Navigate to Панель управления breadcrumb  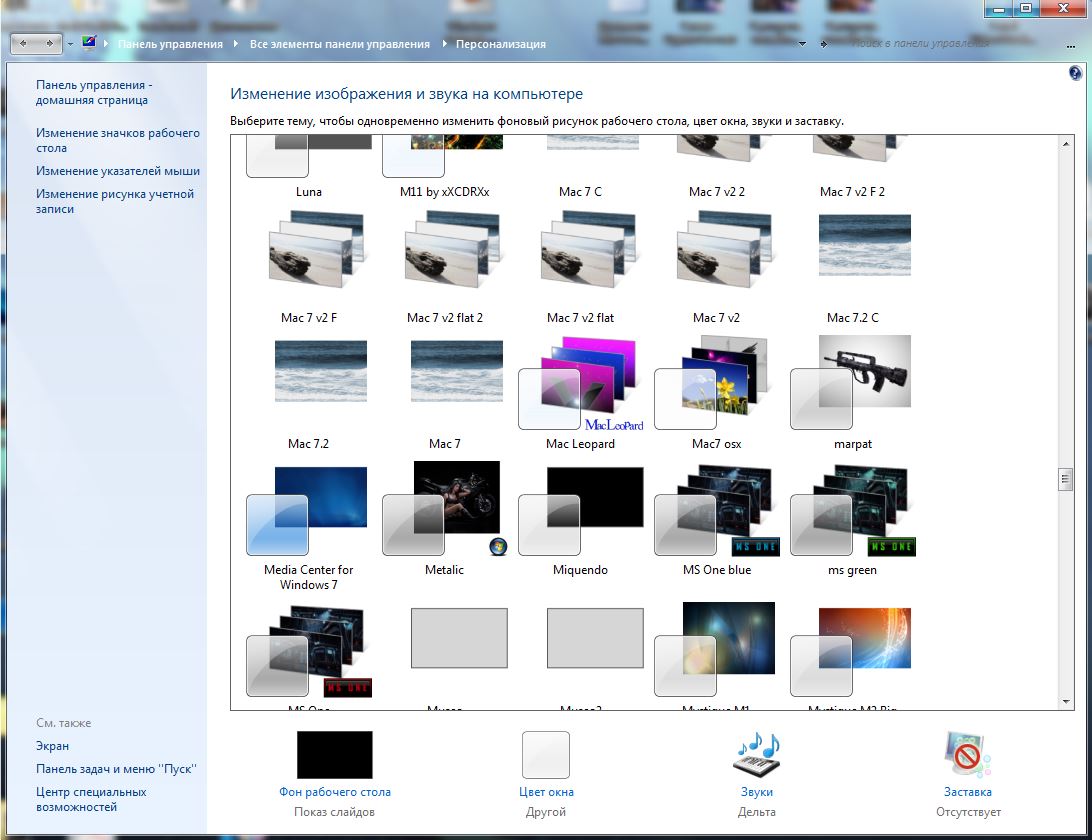point(171,44)
